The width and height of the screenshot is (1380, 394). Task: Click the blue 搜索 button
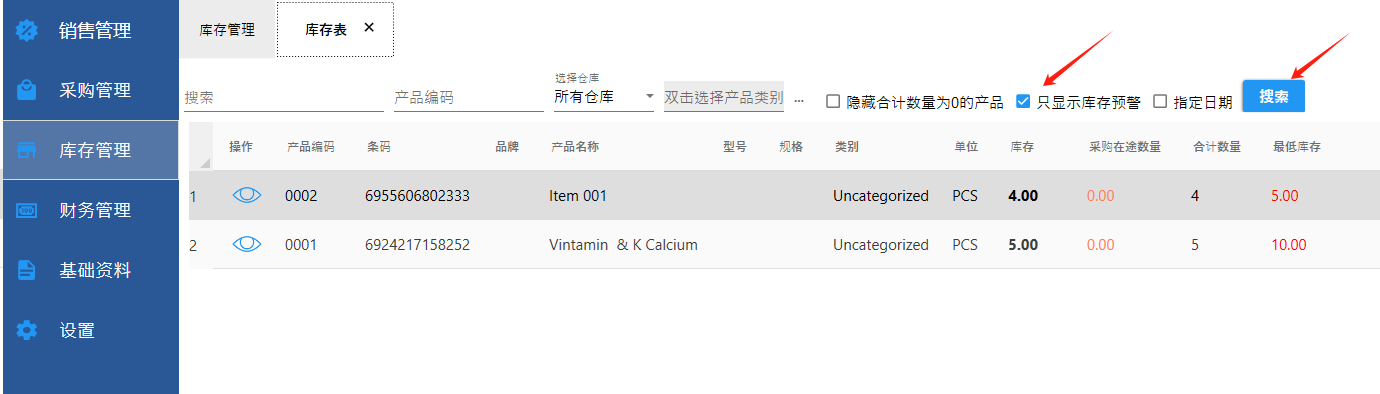tap(1273, 97)
